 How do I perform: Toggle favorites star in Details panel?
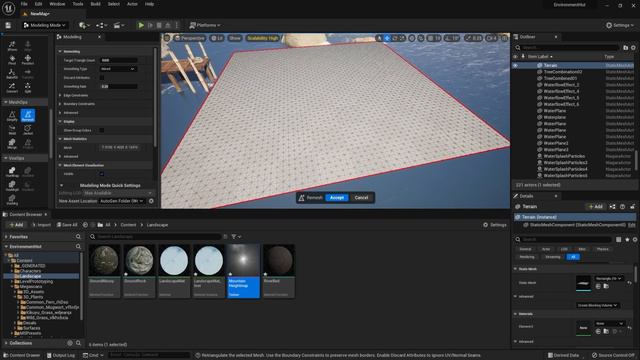[627, 240]
